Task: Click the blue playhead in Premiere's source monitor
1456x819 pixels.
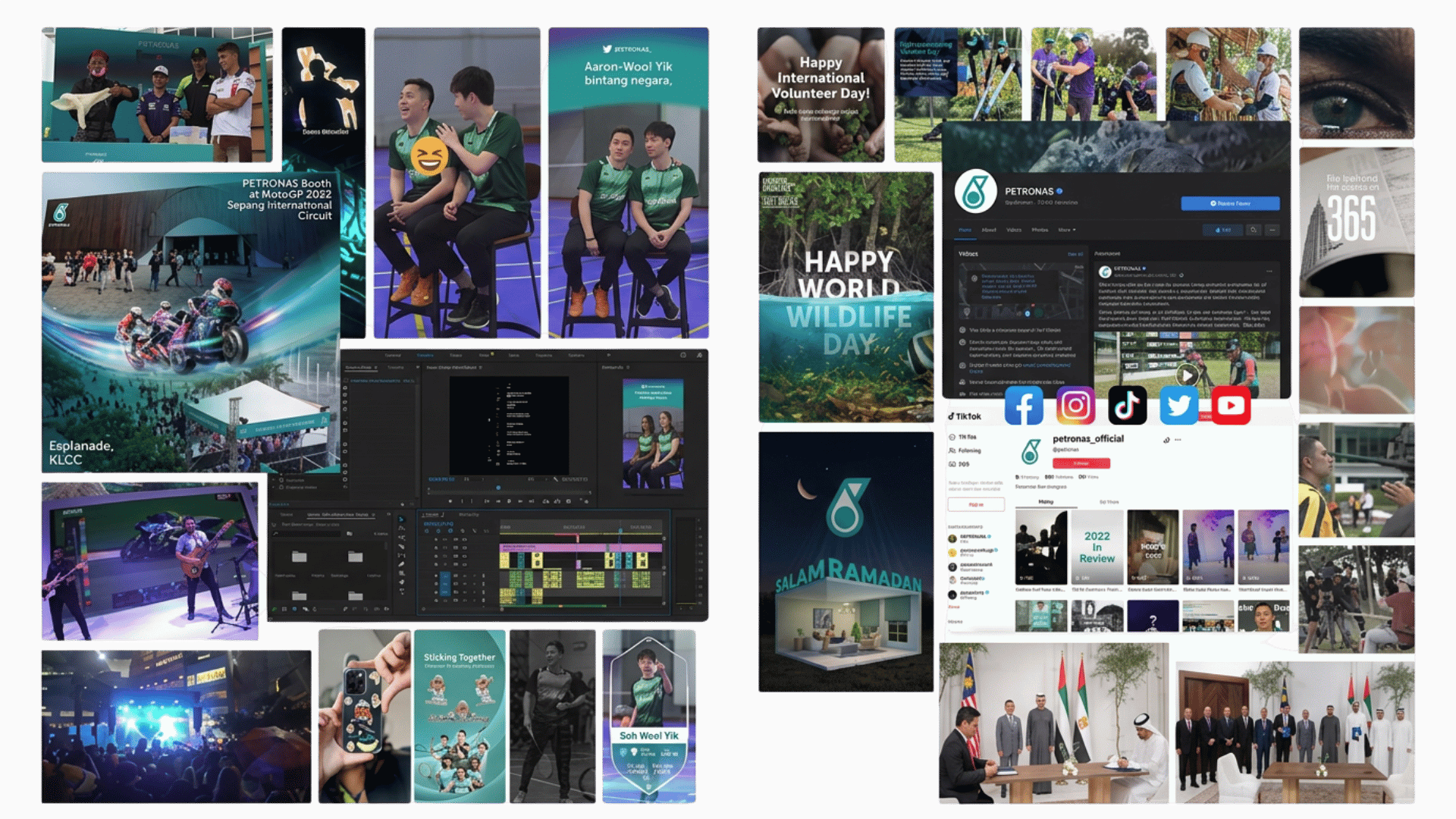Action: tap(498, 488)
